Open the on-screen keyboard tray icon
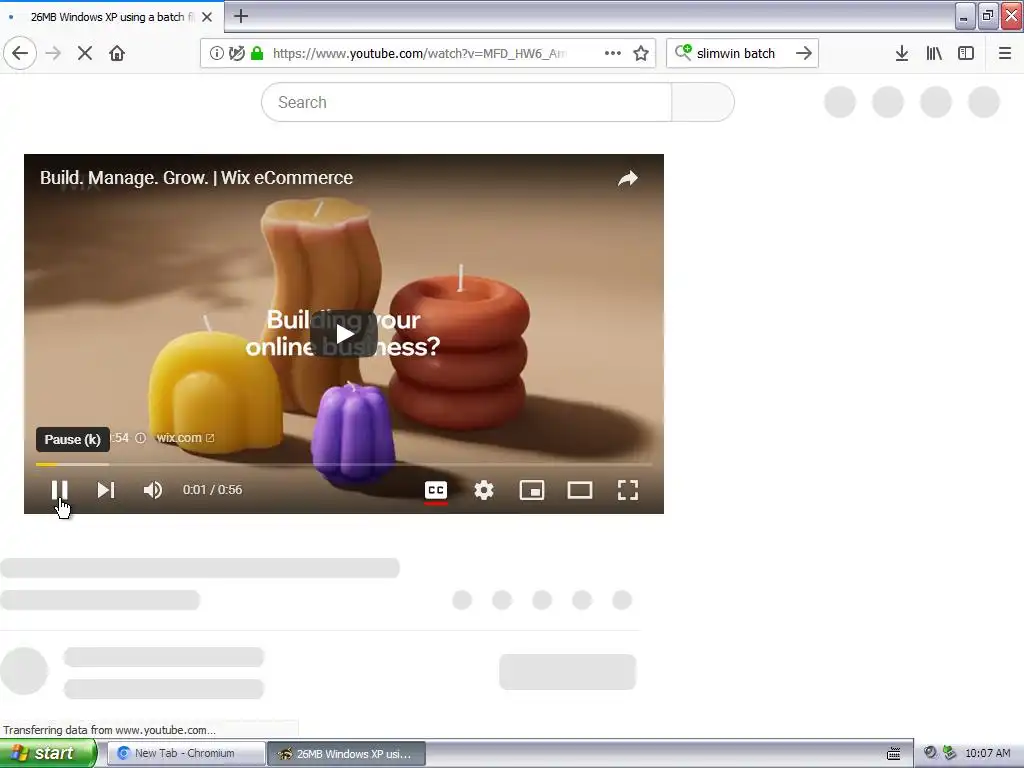The image size is (1024, 768). [894, 753]
